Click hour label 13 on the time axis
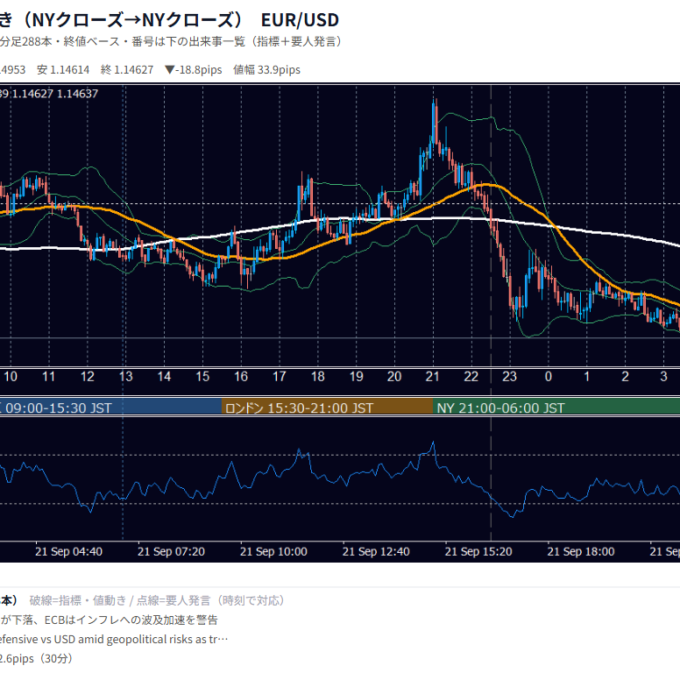 [x=126, y=376]
